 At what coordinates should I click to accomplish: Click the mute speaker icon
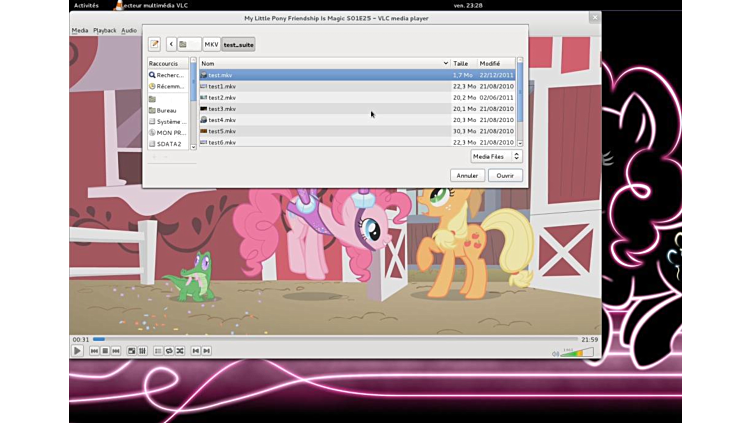tap(555, 353)
